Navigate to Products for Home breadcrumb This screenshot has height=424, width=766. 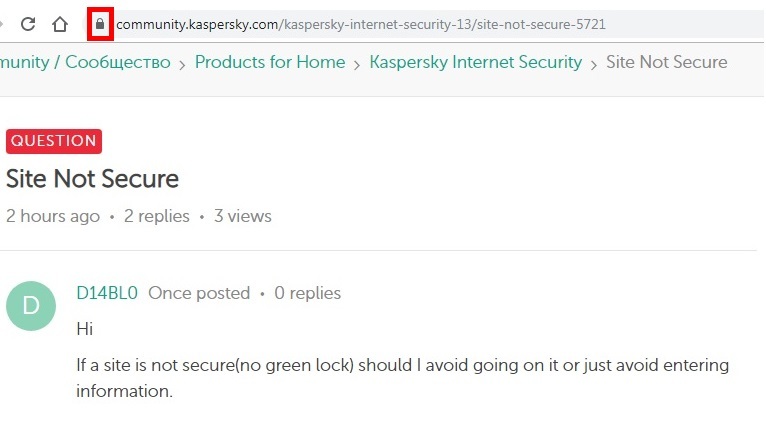pyautogui.click(x=270, y=63)
